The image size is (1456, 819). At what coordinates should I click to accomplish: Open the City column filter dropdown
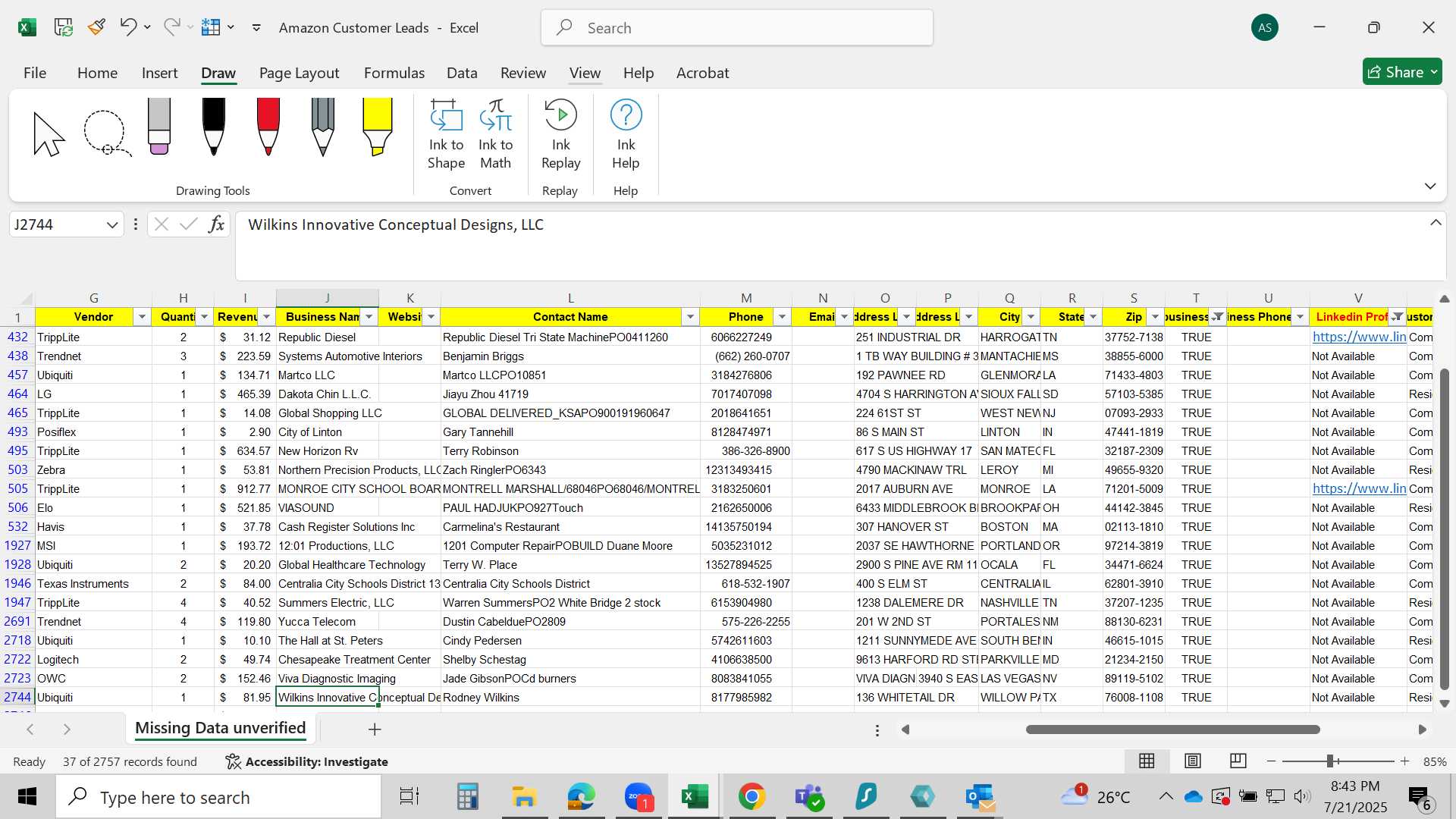click(x=1031, y=317)
